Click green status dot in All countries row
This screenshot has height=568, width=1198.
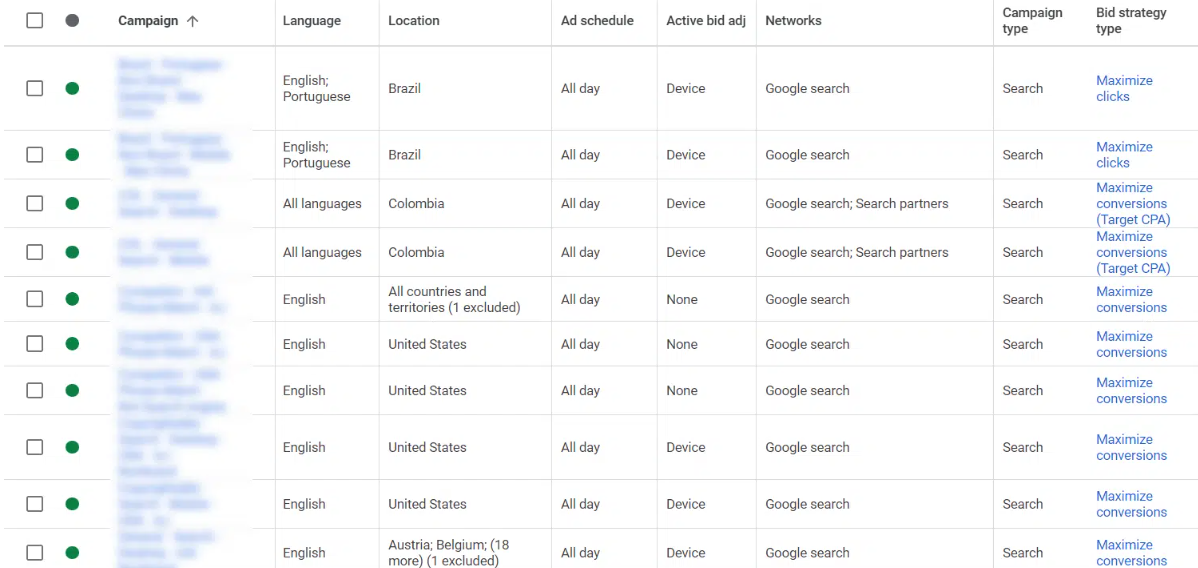point(72,299)
